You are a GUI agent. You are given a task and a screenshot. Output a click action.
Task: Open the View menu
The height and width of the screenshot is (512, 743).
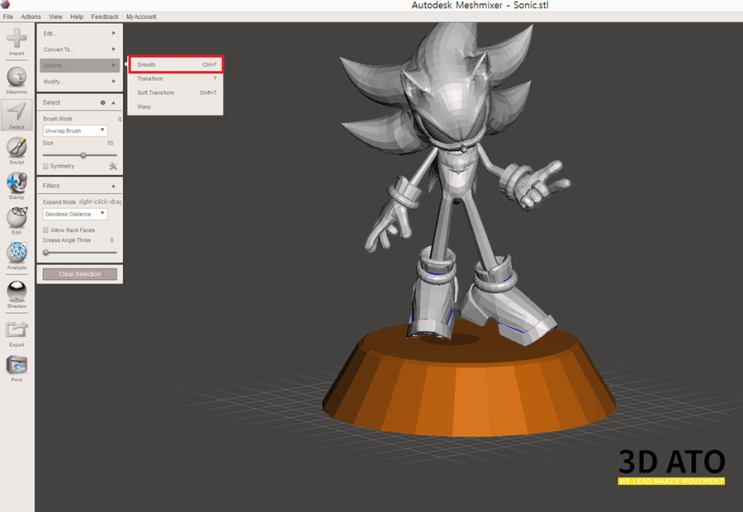(x=55, y=17)
